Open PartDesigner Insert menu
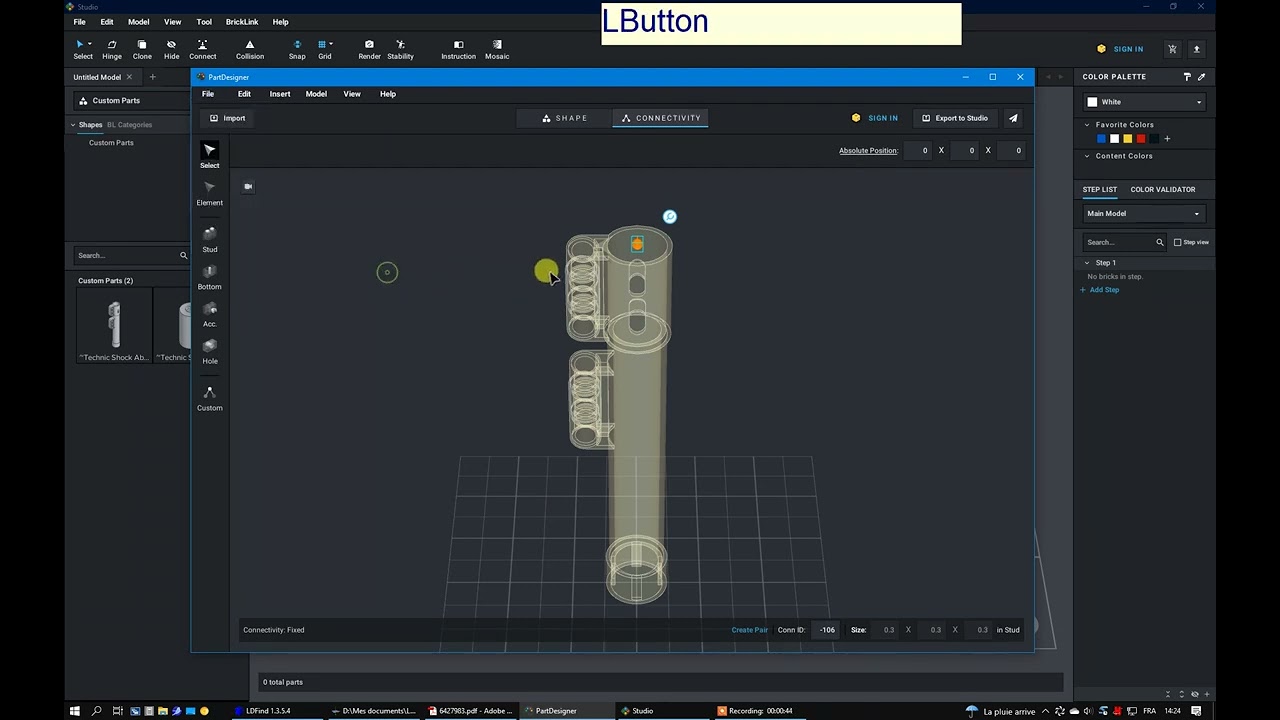 point(280,94)
